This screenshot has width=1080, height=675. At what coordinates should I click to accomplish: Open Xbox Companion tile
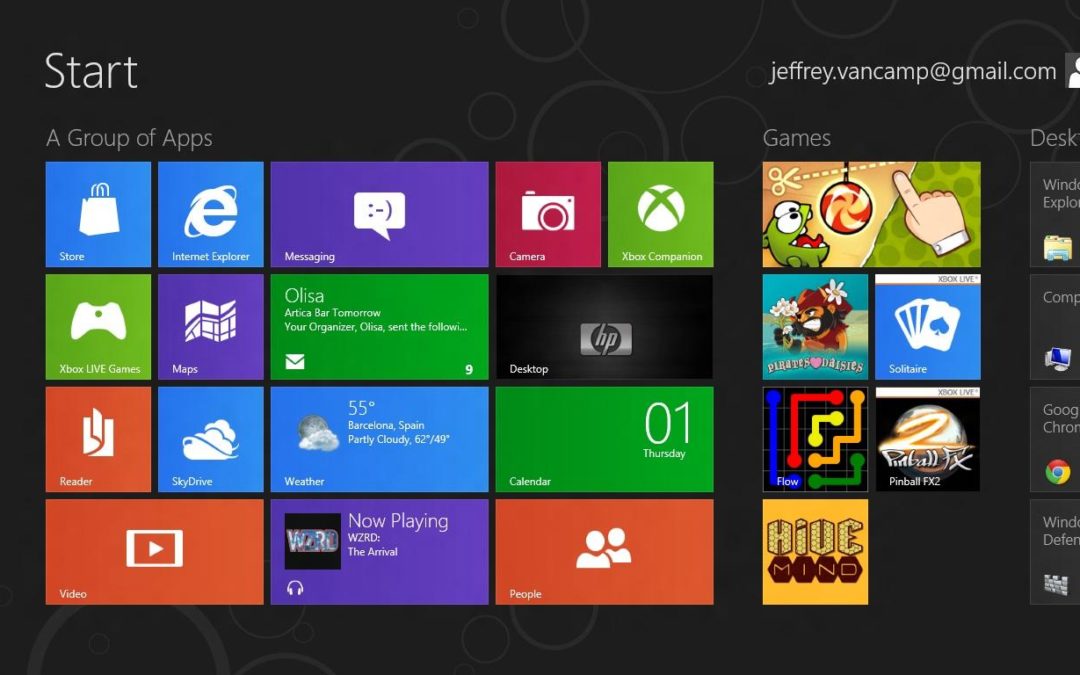coord(661,214)
